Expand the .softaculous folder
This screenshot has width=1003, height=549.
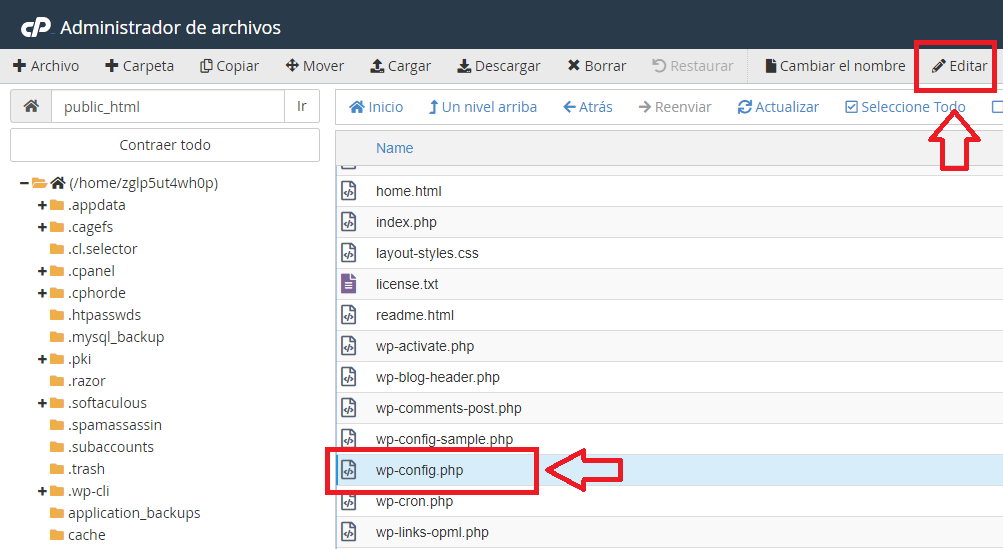[42, 403]
